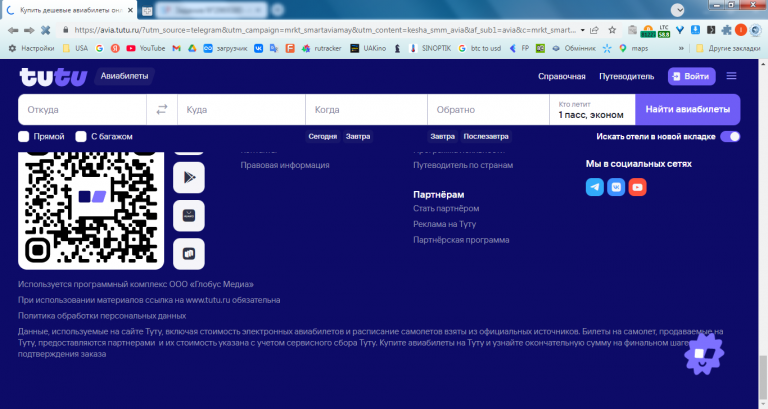Stop loading the page
768x409 pixels.
46,30
